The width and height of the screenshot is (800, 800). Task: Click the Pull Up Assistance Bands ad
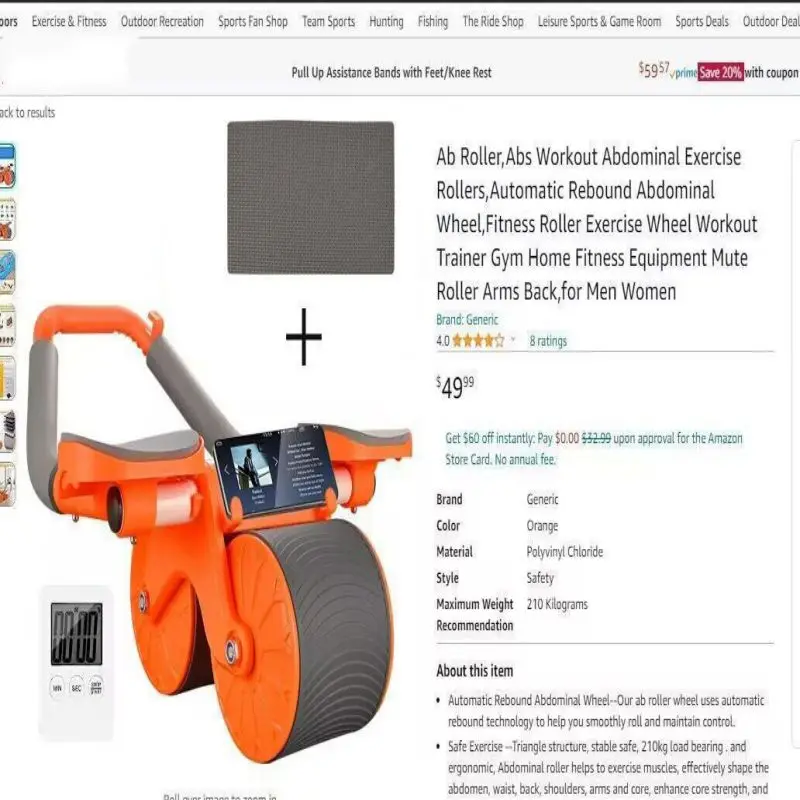391,72
